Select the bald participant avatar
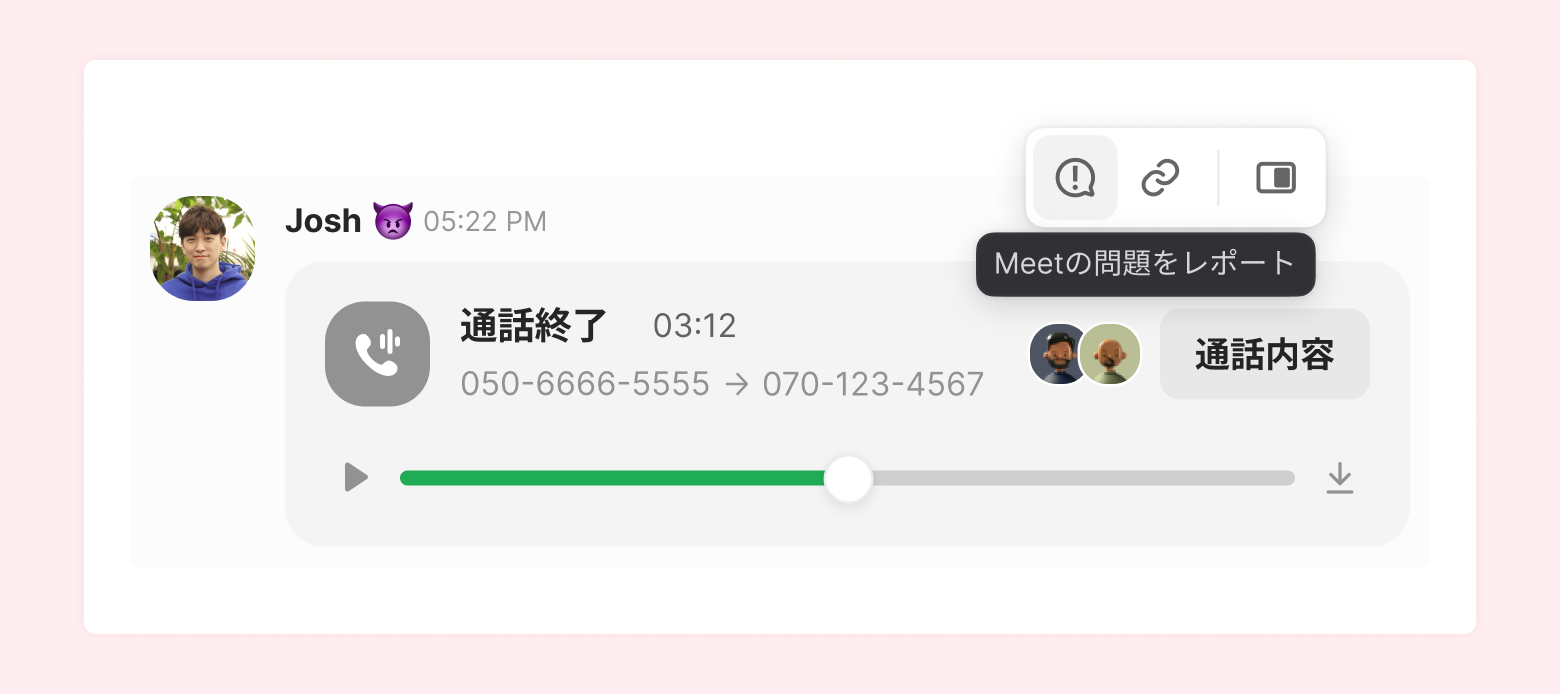The height and width of the screenshot is (694, 1560). (1110, 354)
